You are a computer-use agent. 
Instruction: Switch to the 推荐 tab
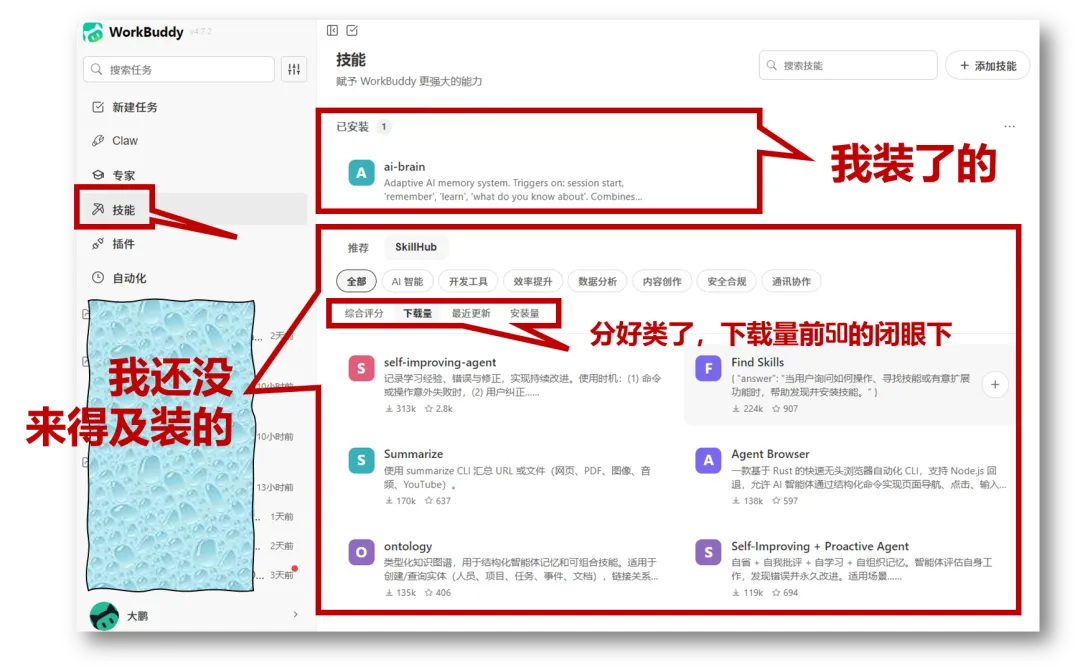(x=357, y=247)
